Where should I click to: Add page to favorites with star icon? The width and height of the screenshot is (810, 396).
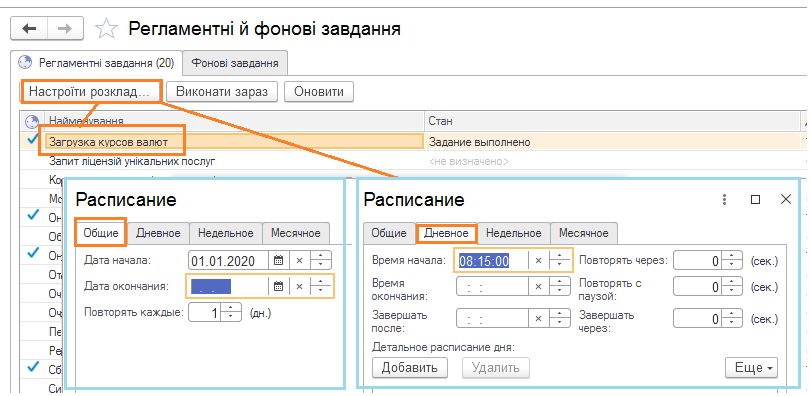tap(106, 28)
